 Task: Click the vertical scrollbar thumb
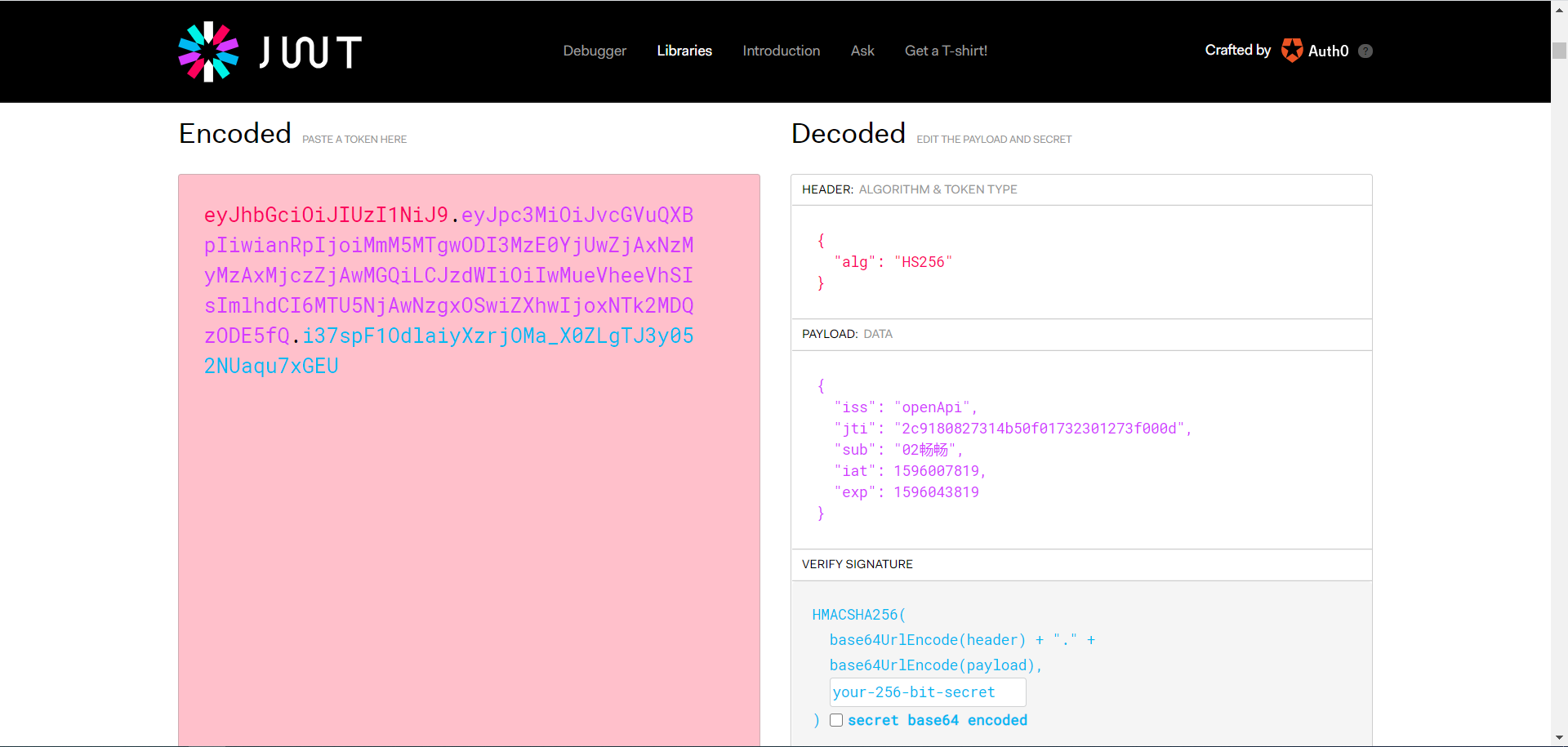[x=1559, y=51]
